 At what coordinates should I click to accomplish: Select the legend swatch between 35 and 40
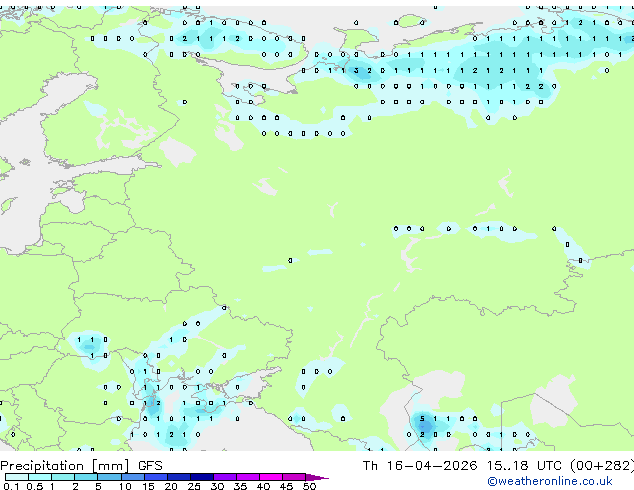(247, 477)
